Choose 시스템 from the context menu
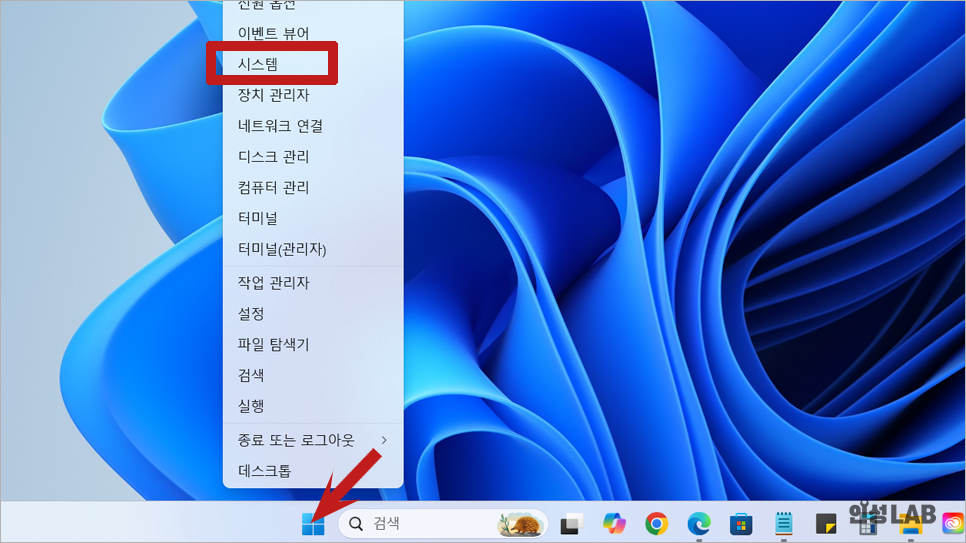 (x=313, y=64)
